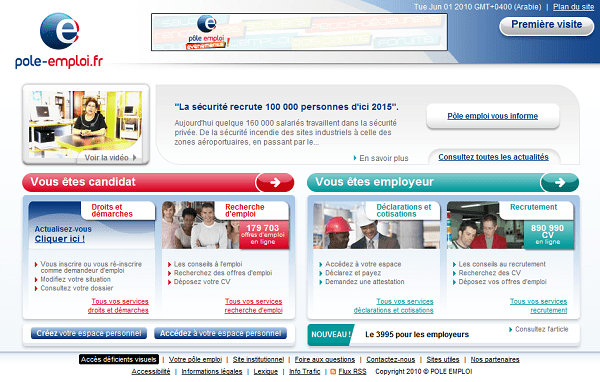Play the Voir la vidéo arrow
600x382 pixels.
(134, 158)
